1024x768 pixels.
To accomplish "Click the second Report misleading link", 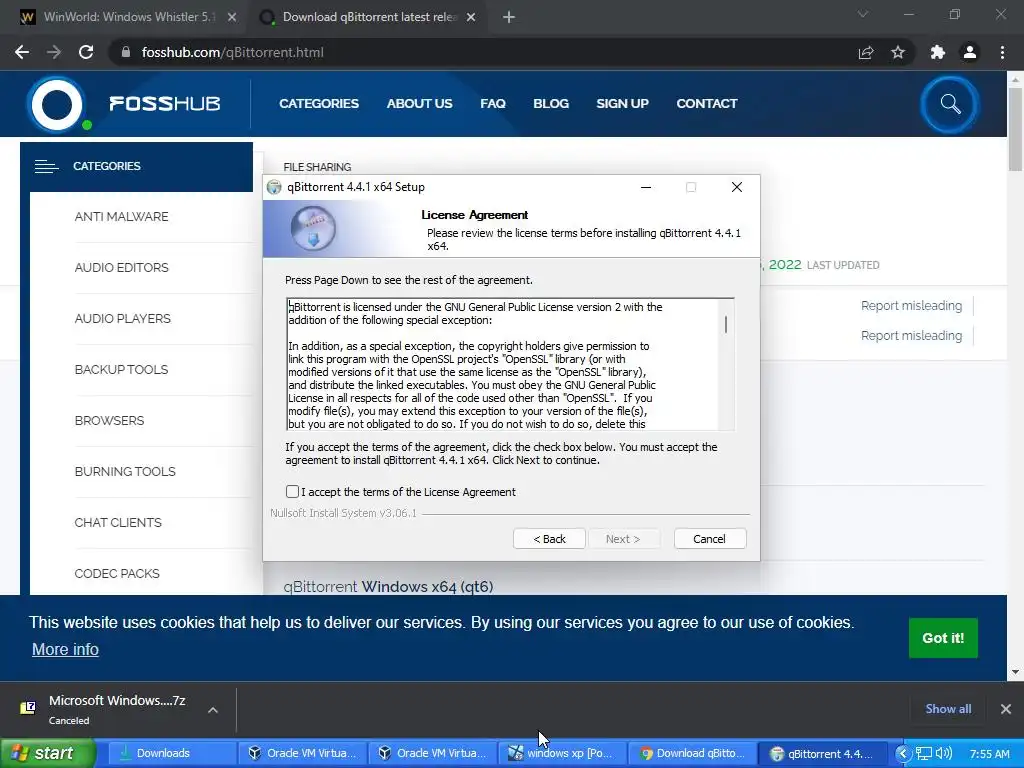I will point(911,336).
